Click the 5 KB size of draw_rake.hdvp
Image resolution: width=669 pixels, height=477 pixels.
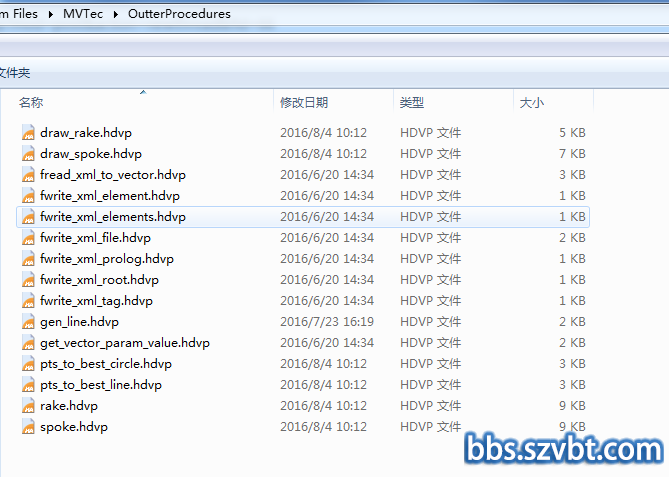pyautogui.click(x=572, y=133)
